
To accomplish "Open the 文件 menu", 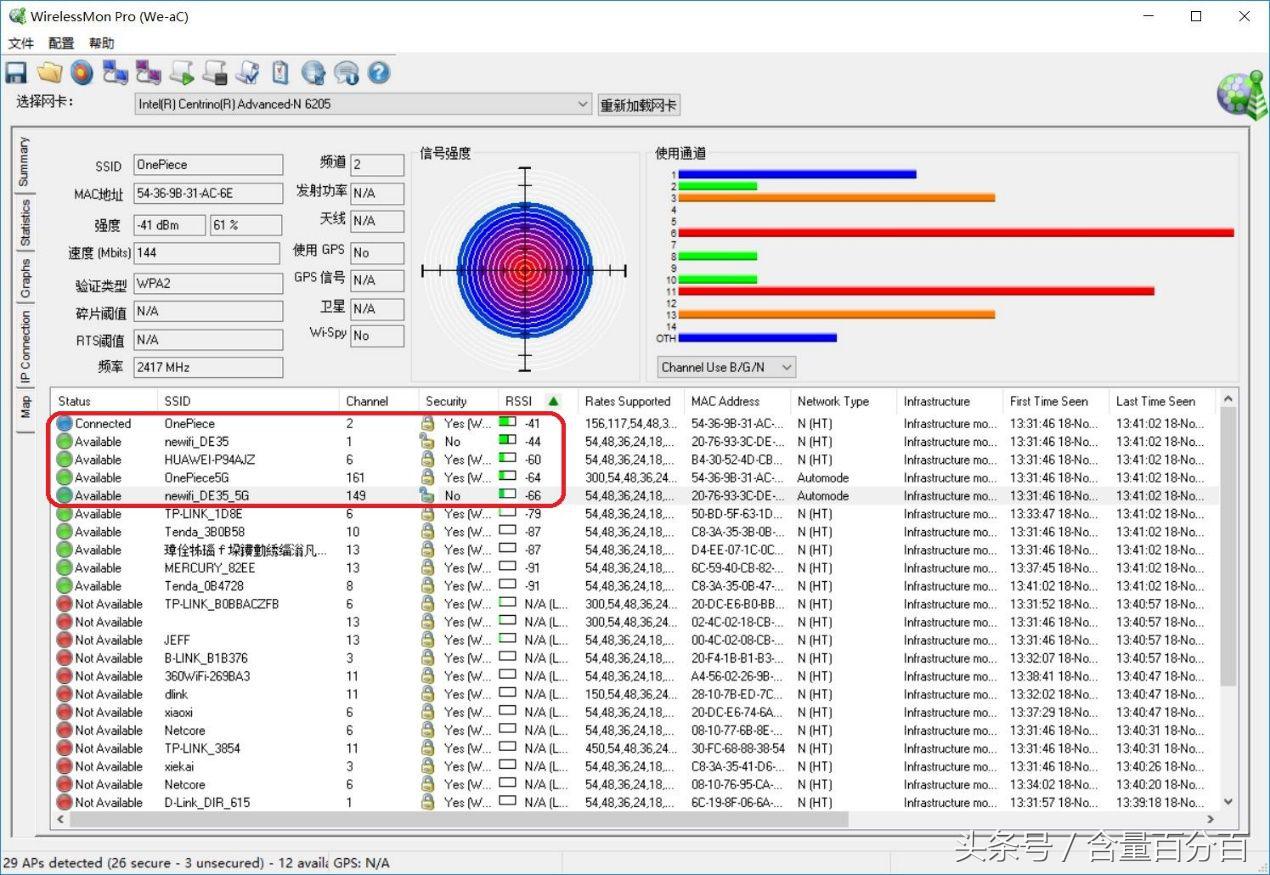I will [x=21, y=43].
